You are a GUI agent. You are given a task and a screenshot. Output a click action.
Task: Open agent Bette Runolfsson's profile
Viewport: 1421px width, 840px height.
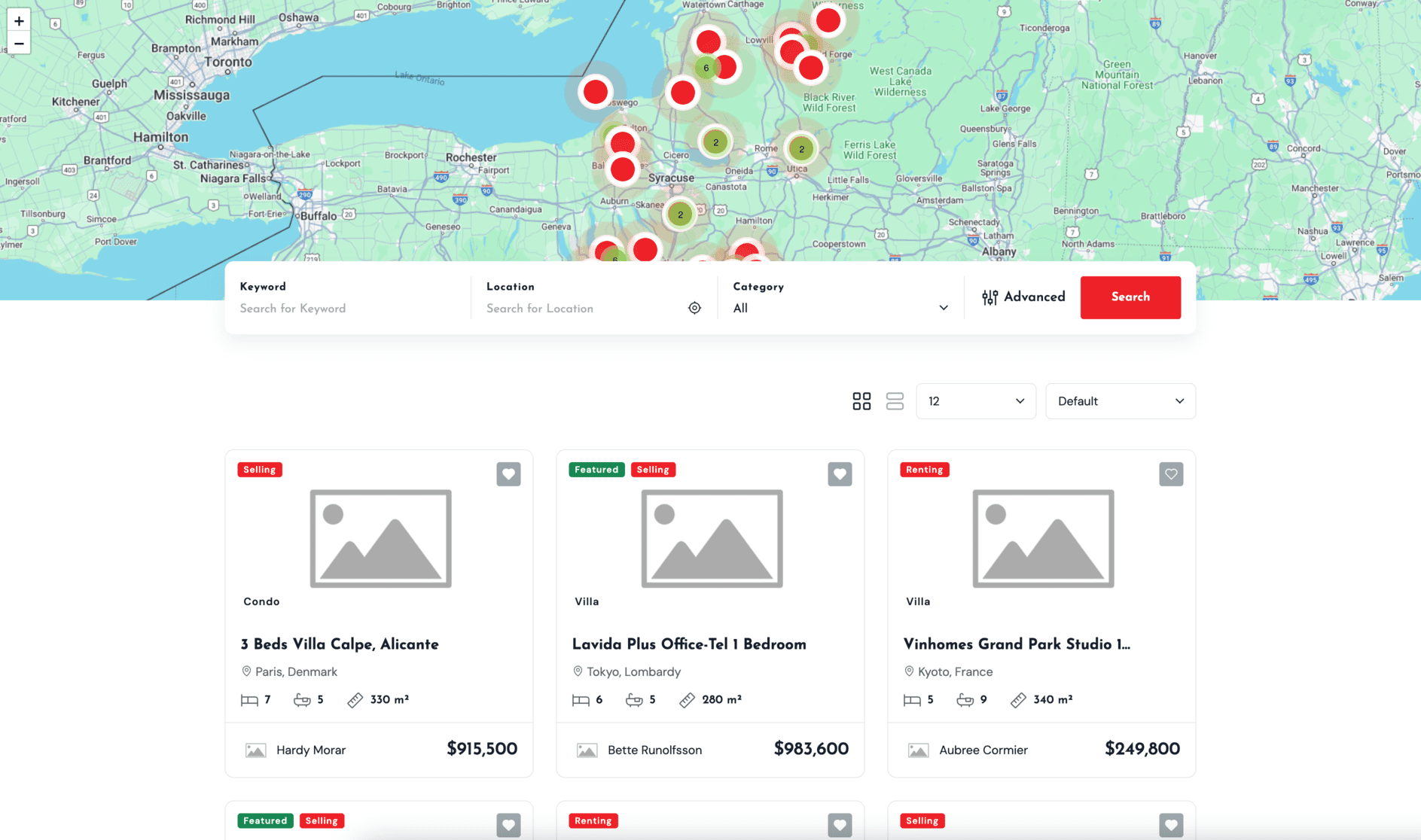654,750
